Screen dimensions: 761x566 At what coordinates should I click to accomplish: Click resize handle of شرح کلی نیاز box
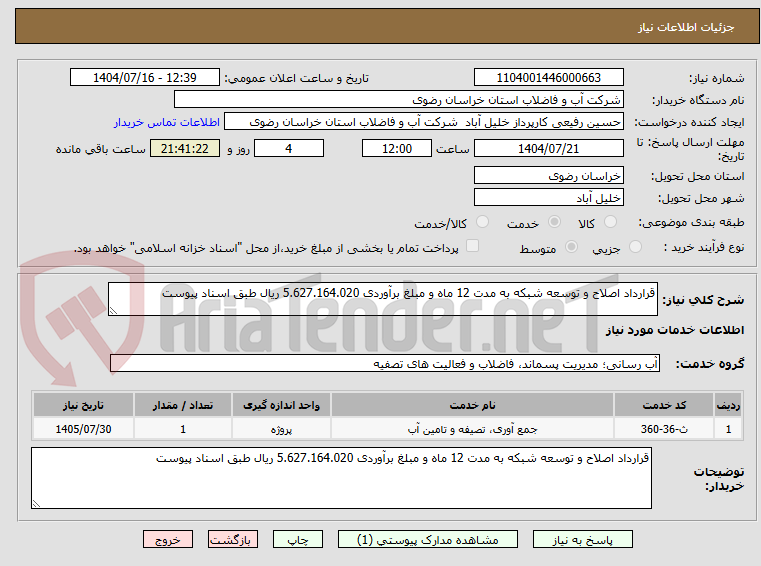point(113,311)
